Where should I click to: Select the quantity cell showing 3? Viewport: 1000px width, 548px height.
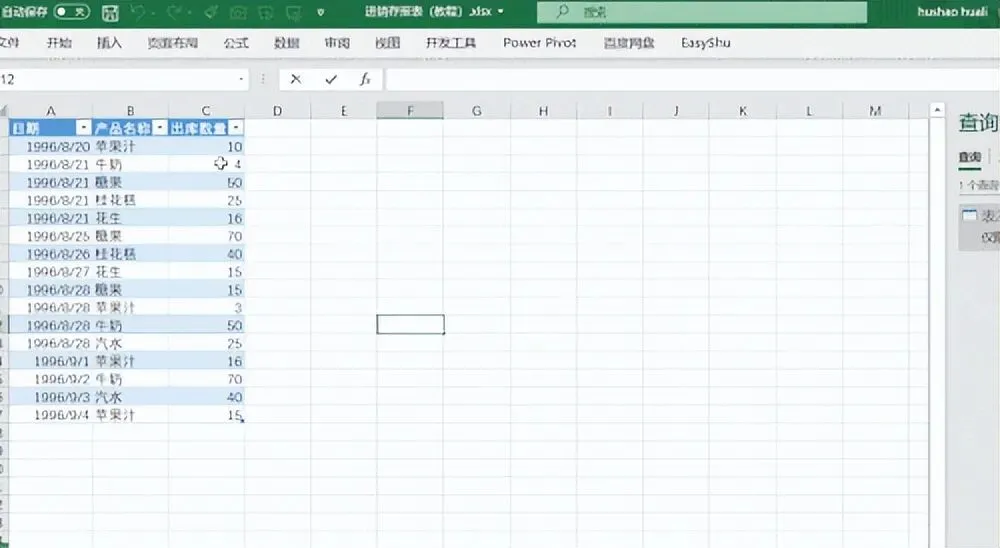tap(207, 307)
